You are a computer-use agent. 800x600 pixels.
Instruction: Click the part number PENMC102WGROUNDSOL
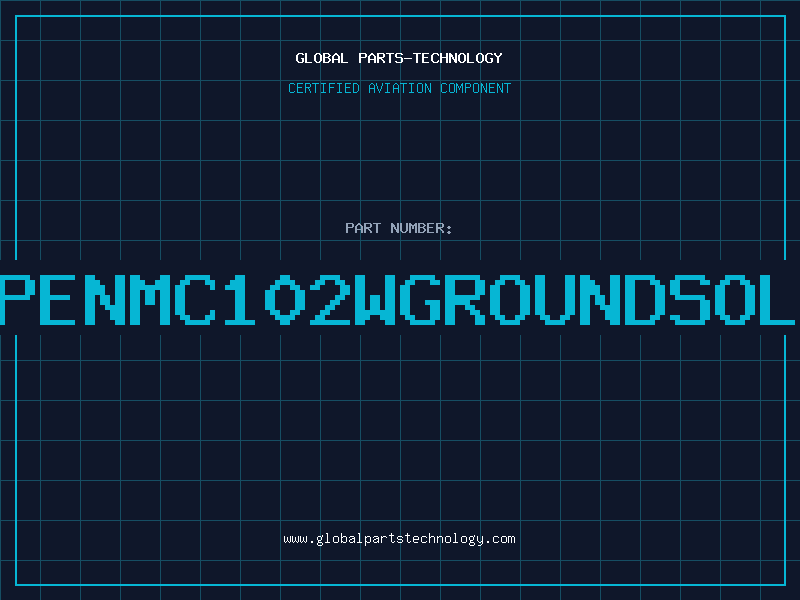coord(399,299)
